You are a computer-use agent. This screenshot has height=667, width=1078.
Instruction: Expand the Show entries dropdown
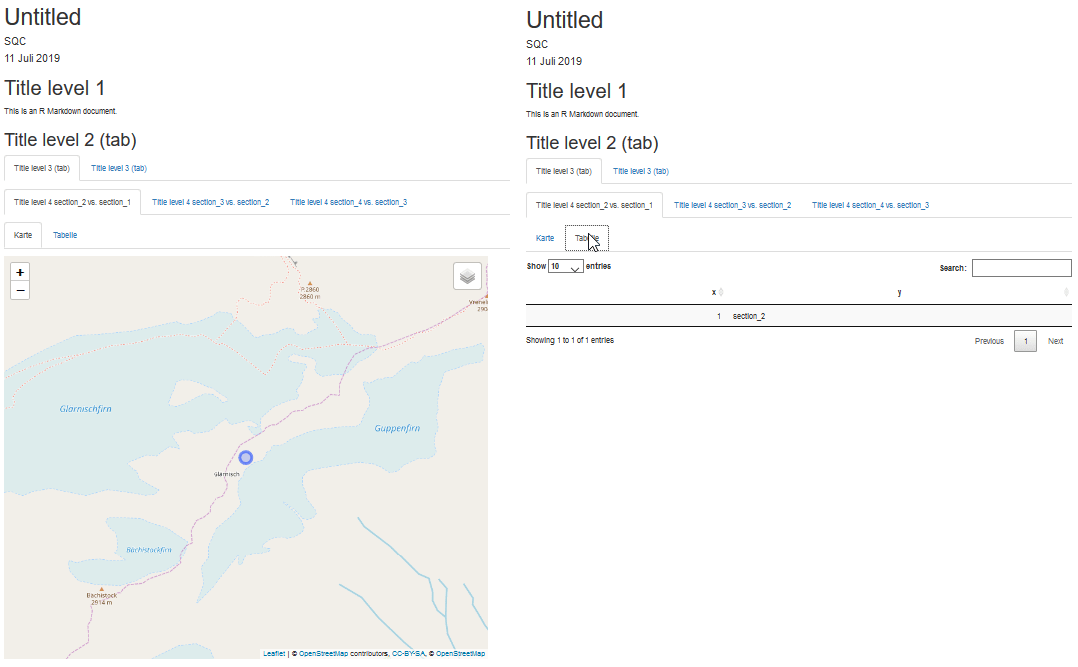click(x=566, y=266)
